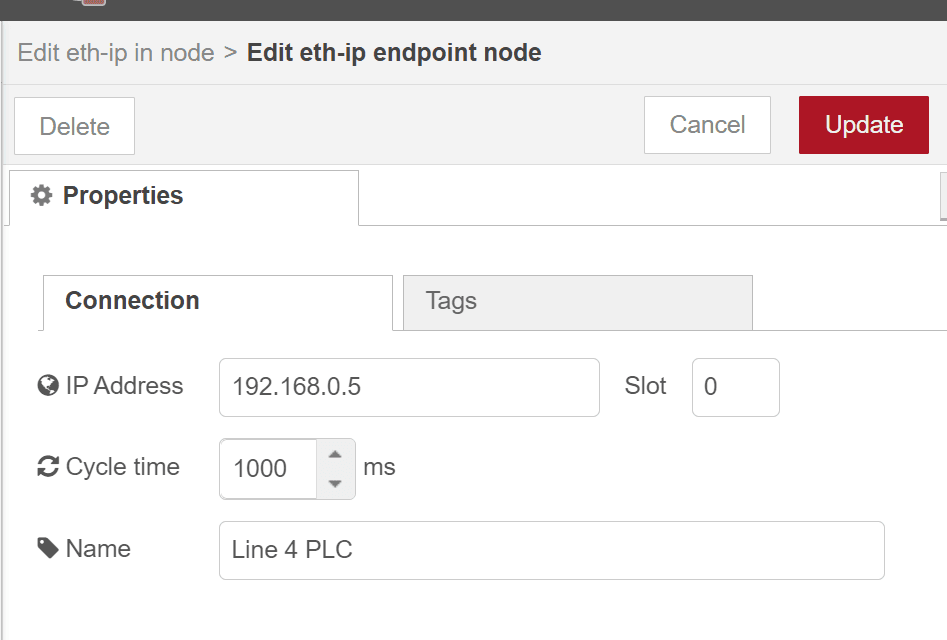Open the Properties panel
Image resolution: width=947 pixels, height=640 pixels.
(x=122, y=195)
